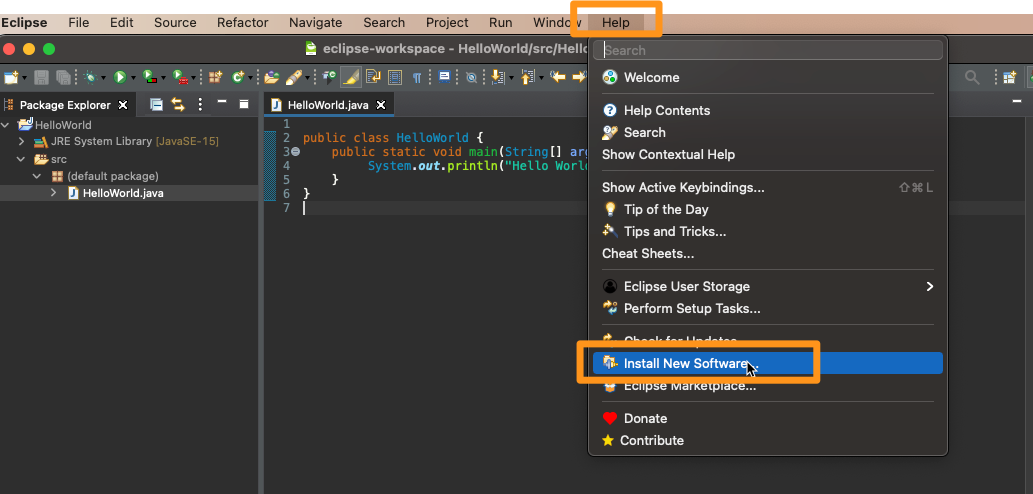Viewport: 1033px width, 494px height.
Task: Collapse the src folder node
Action: (x=22, y=159)
